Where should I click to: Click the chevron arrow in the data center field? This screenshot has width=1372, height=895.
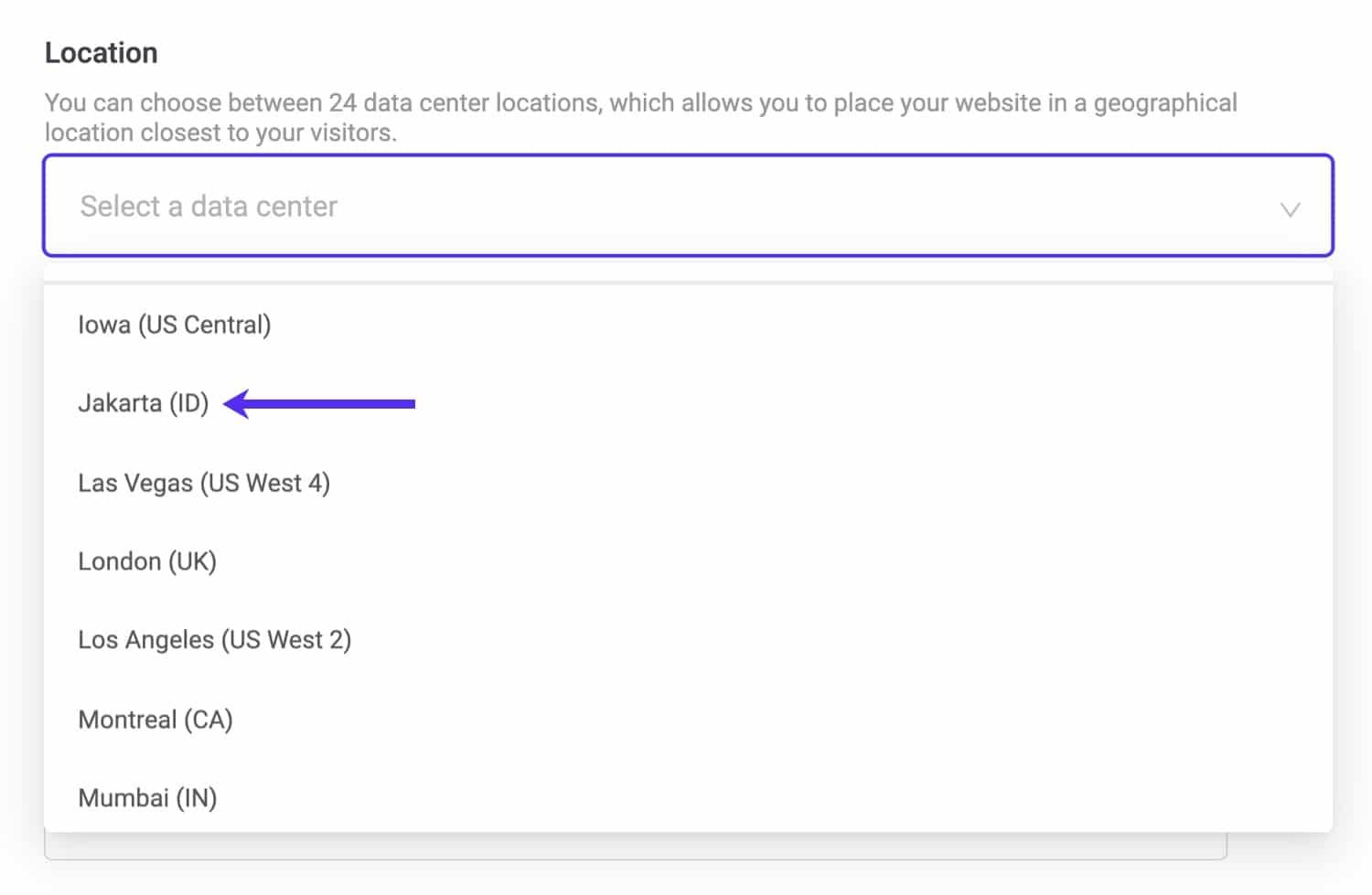point(1290,209)
